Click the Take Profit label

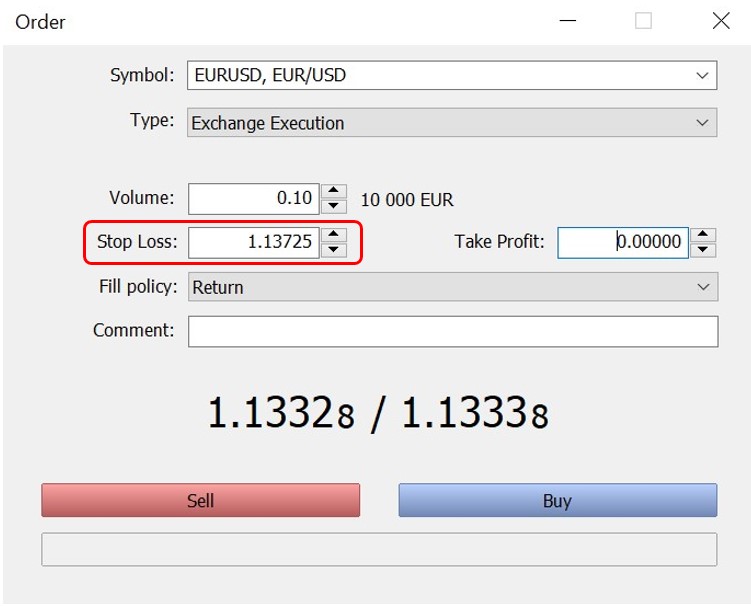499,242
